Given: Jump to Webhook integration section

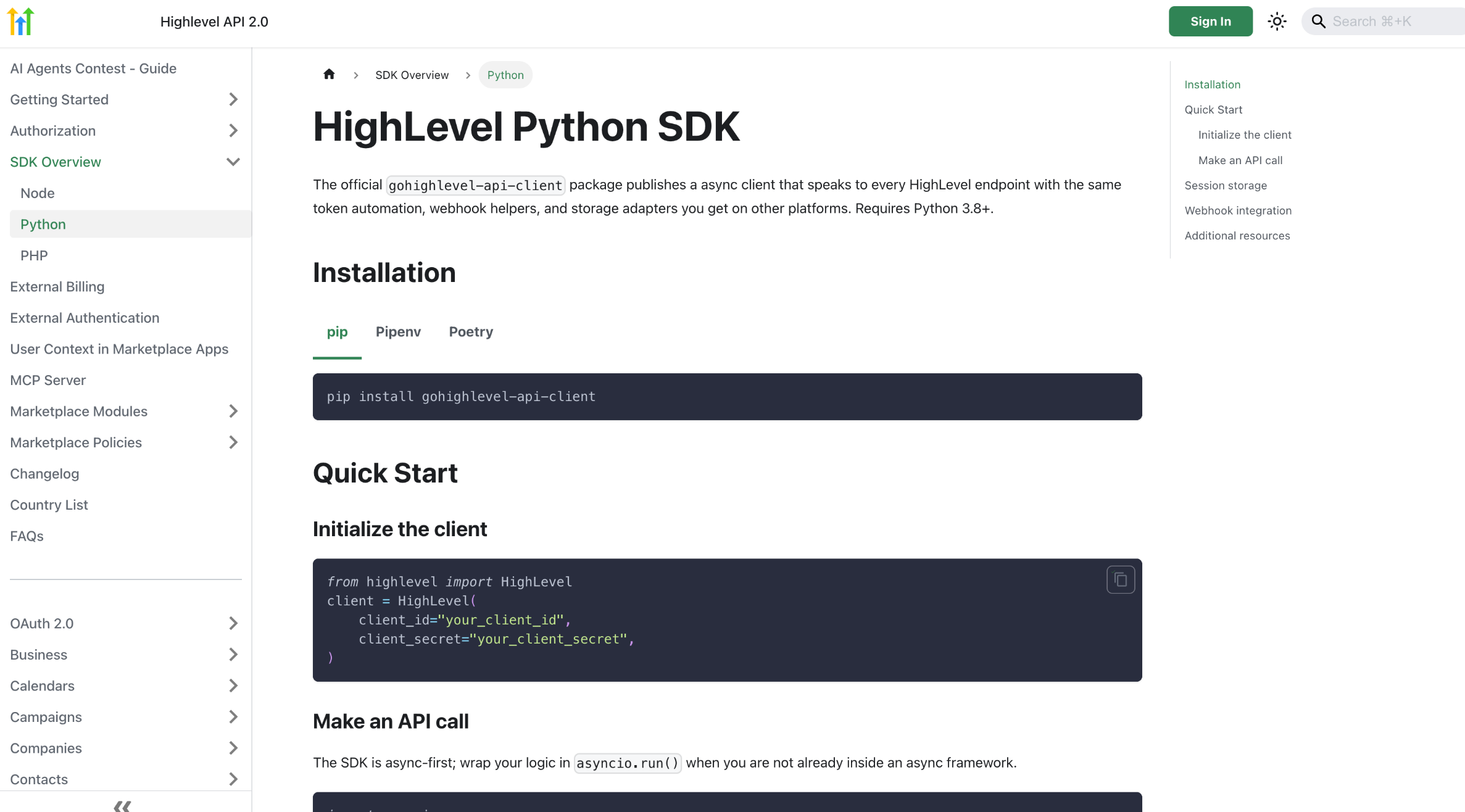Looking at the screenshot, I should click(1237, 210).
